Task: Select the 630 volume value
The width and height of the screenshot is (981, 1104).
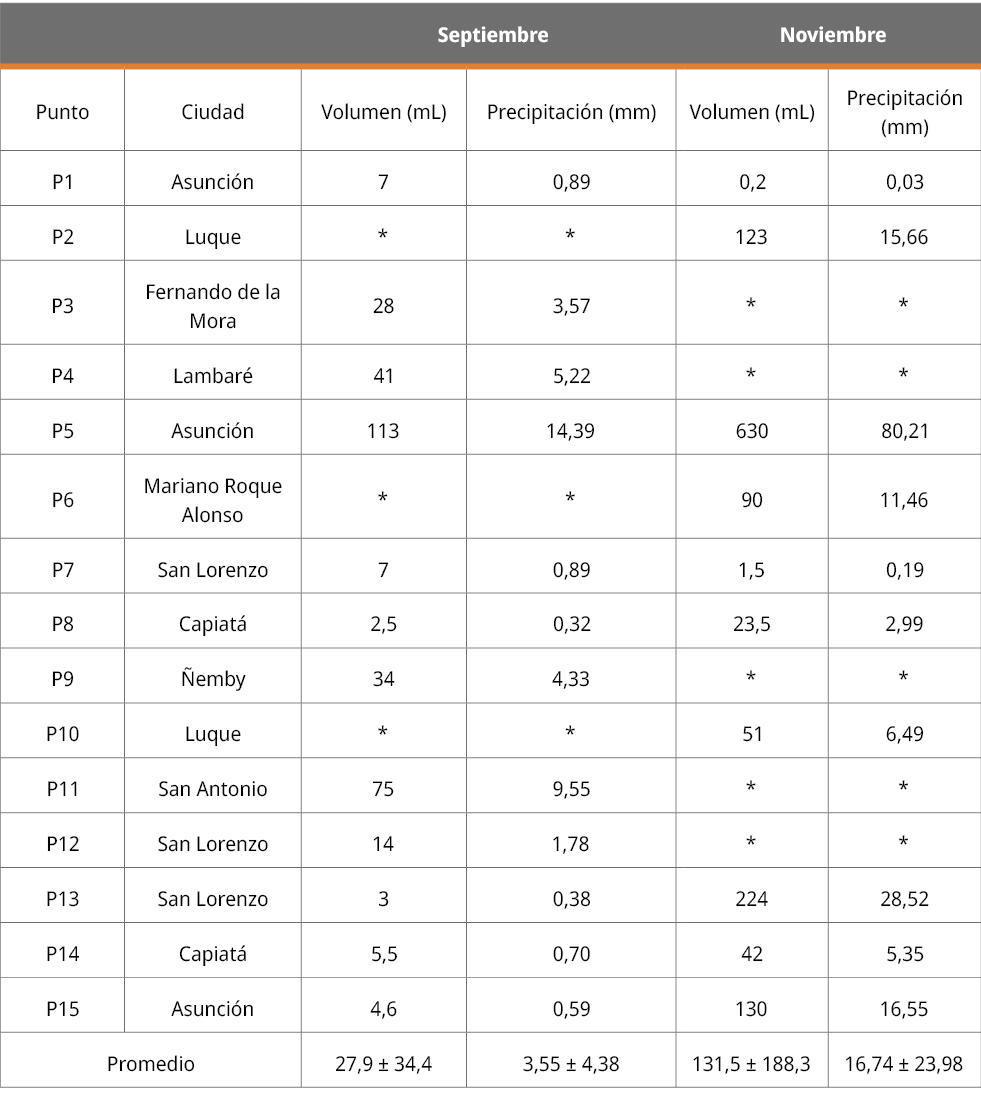Action: 752,431
